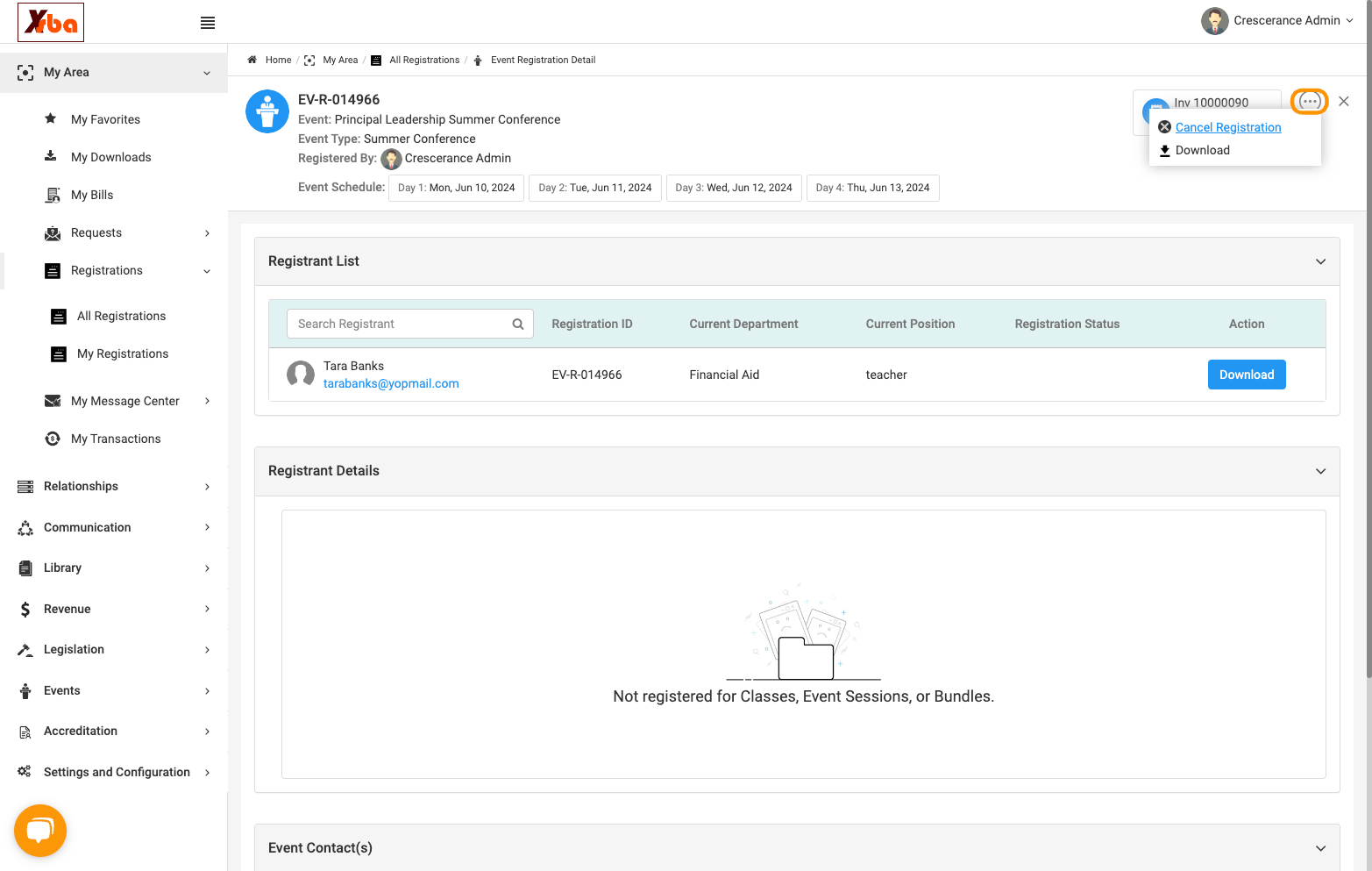Click the Requests envelope icon

tap(53, 233)
